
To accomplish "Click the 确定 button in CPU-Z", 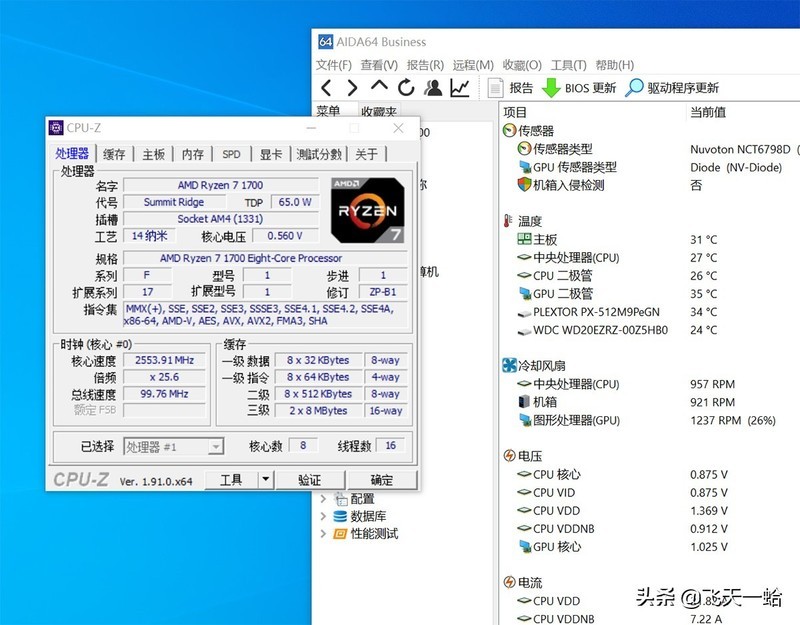I will tap(382, 479).
